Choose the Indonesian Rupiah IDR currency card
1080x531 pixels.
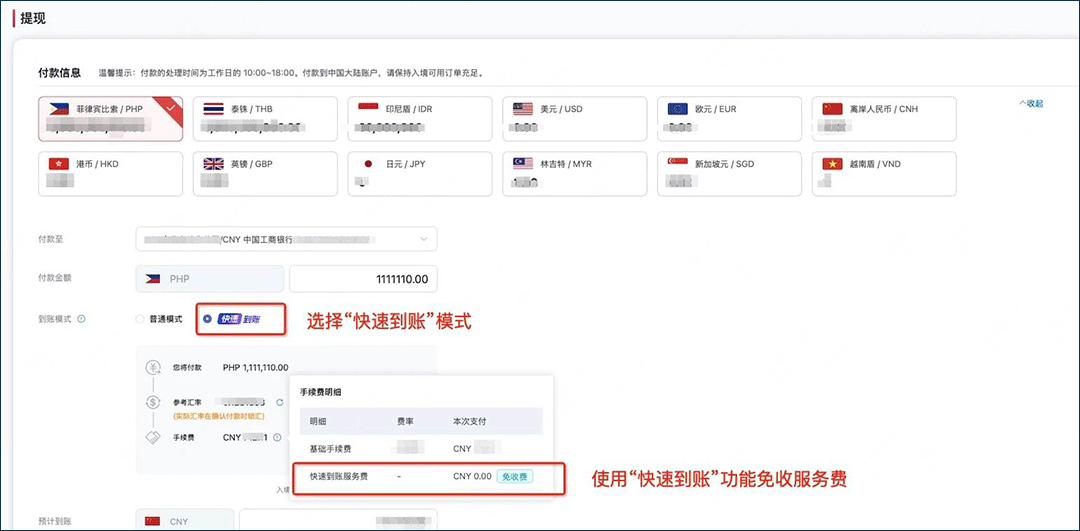coord(419,119)
